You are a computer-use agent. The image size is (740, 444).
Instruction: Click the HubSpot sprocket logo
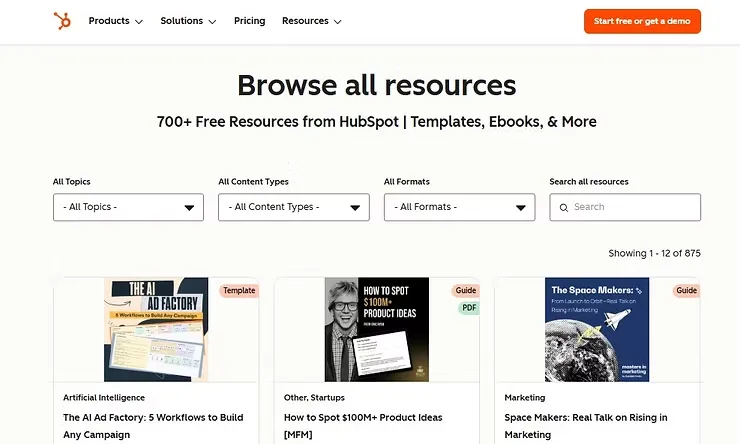62,21
